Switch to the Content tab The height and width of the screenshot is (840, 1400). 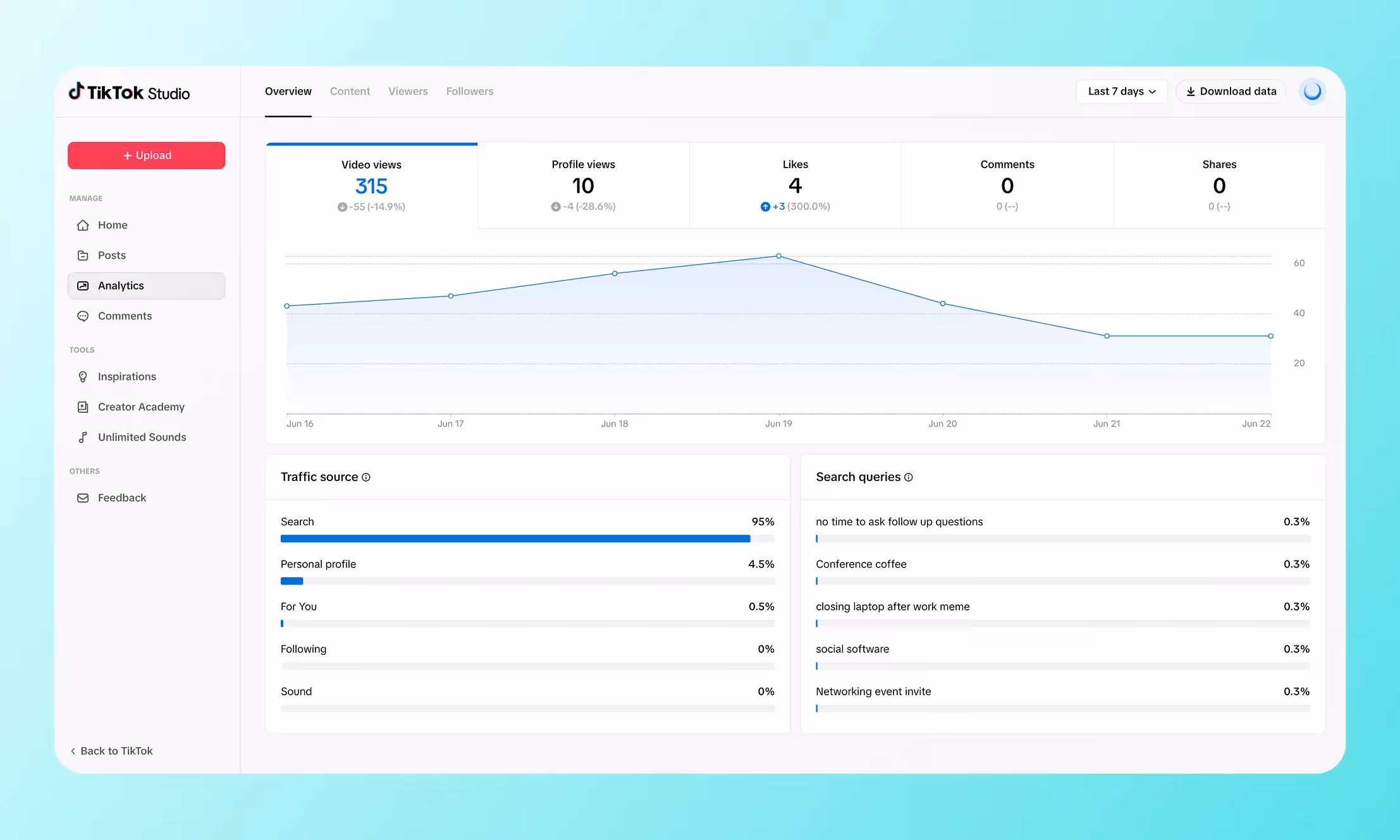350,91
